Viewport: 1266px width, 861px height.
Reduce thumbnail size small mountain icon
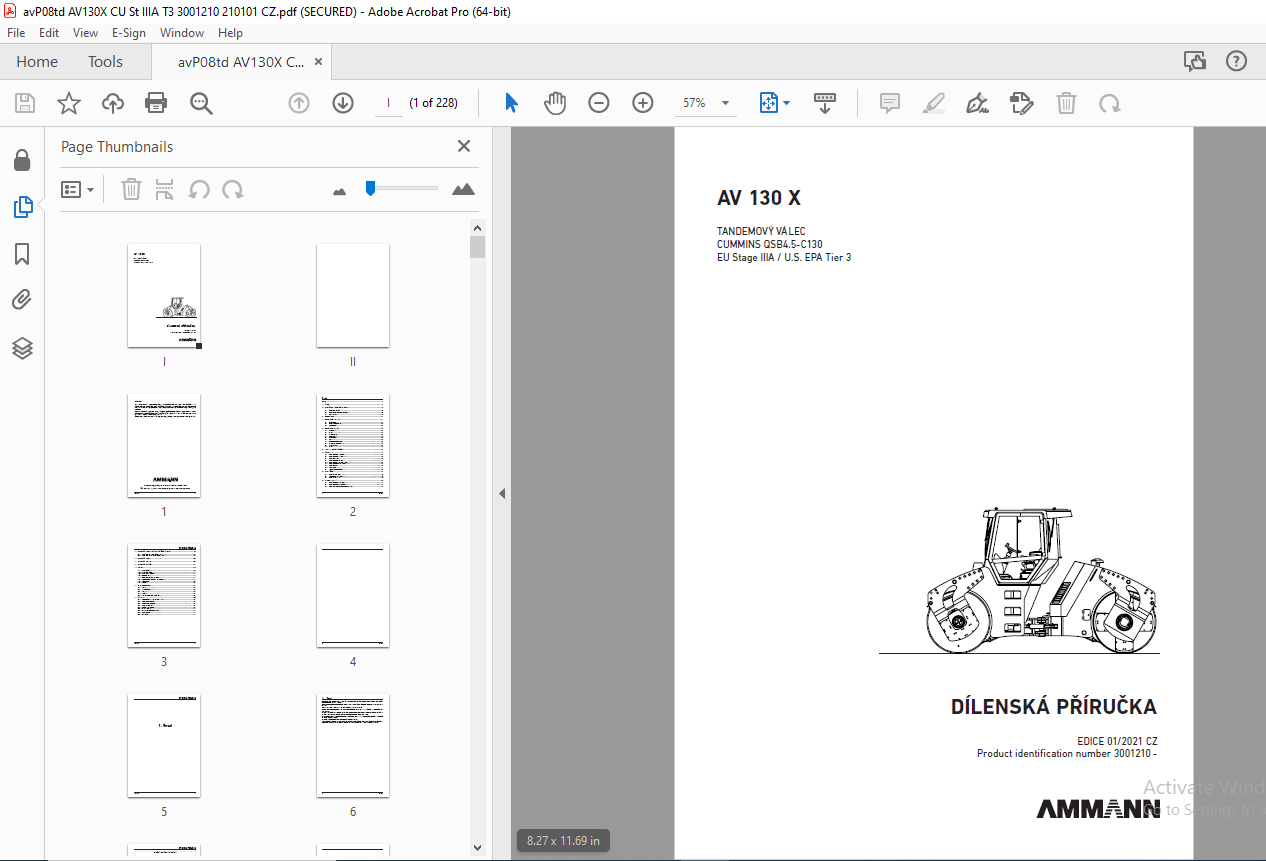pos(339,190)
